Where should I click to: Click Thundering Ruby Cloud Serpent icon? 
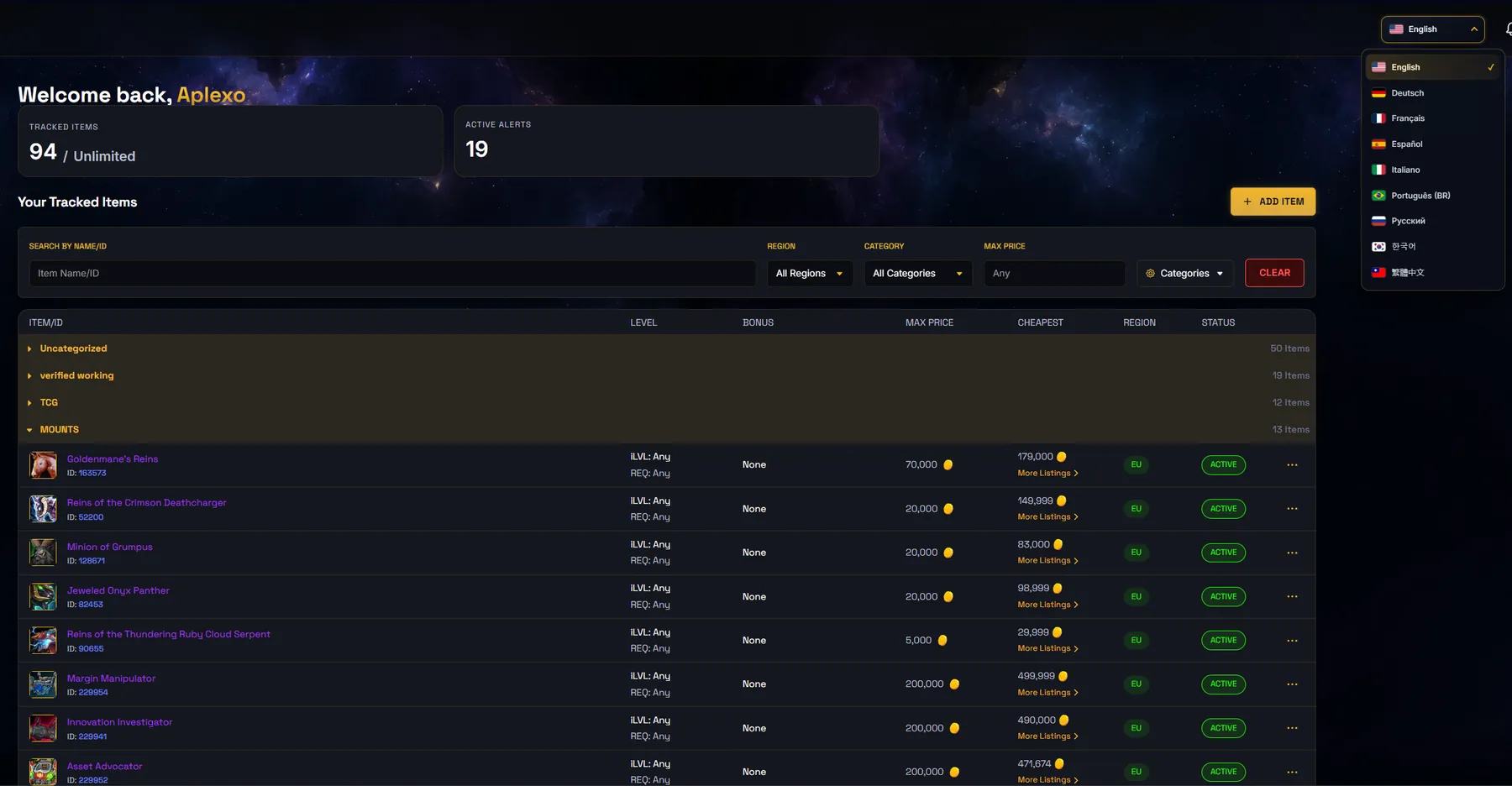click(x=43, y=641)
